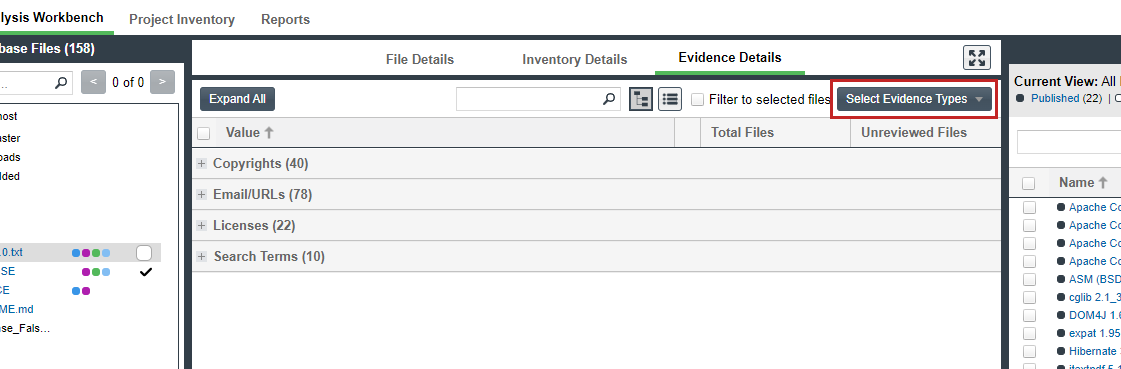The height and width of the screenshot is (369, 1121).
Task: Check the box beside ASM inventory item
Action: click(1029, 279)
